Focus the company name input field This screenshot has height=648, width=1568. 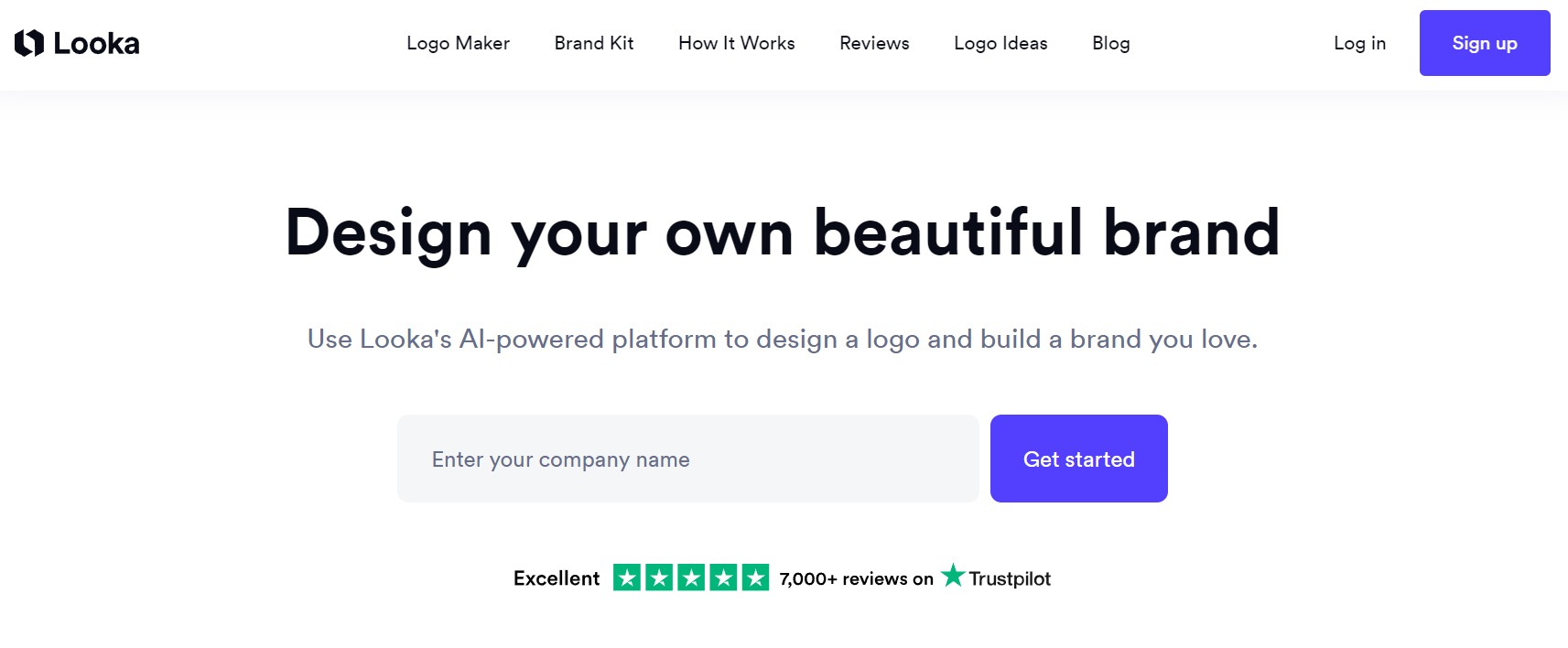(688, 459)
